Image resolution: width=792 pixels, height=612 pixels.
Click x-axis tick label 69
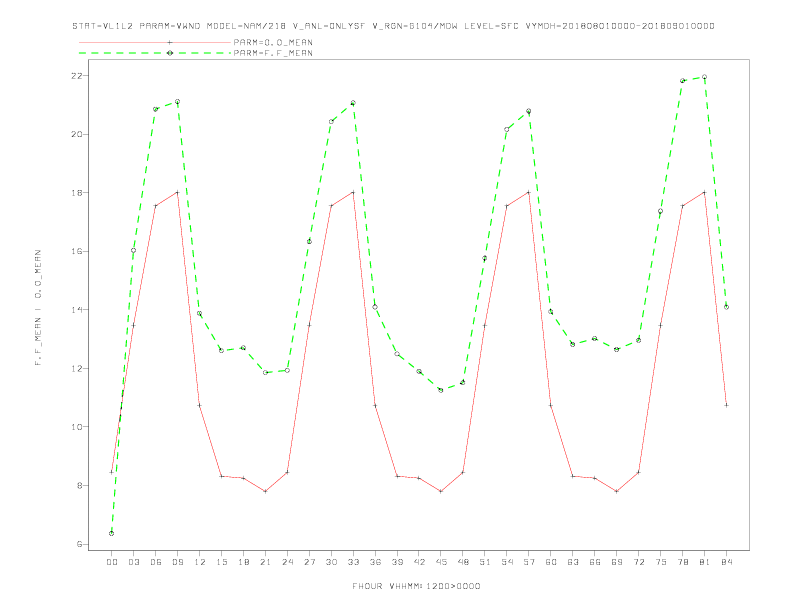pos(617,562)
